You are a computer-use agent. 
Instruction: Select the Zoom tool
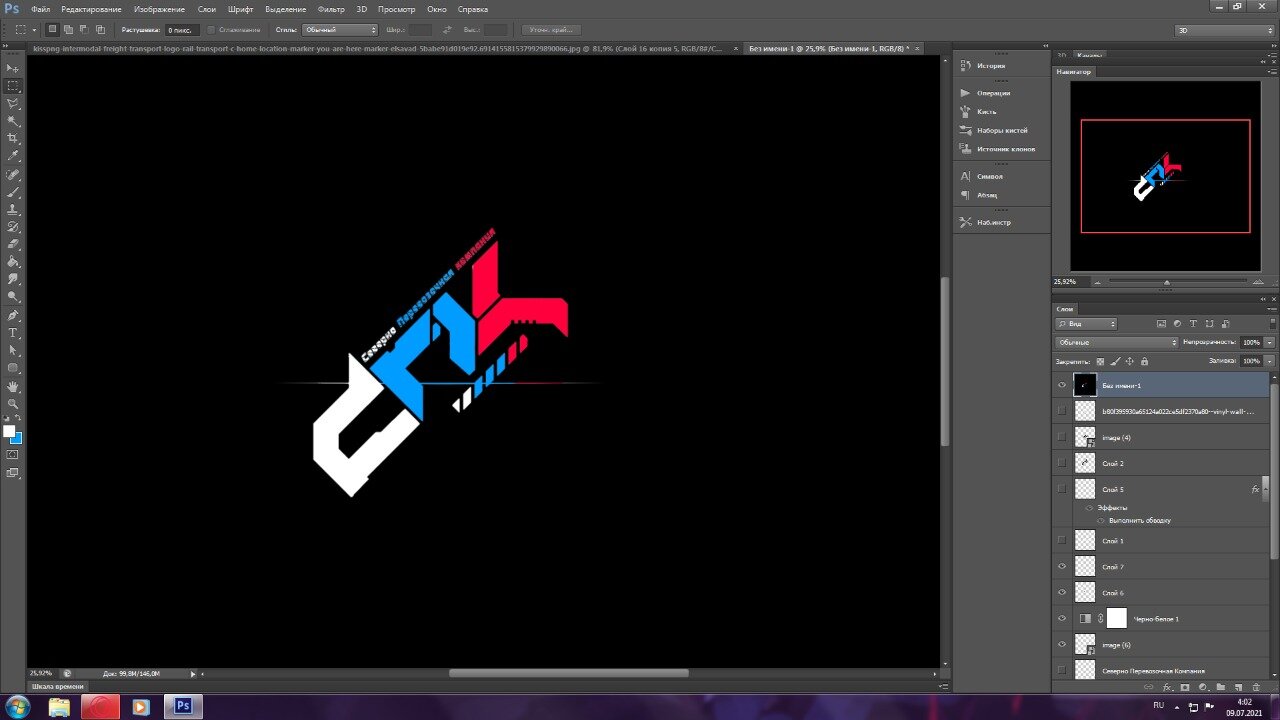pos(13,404)
